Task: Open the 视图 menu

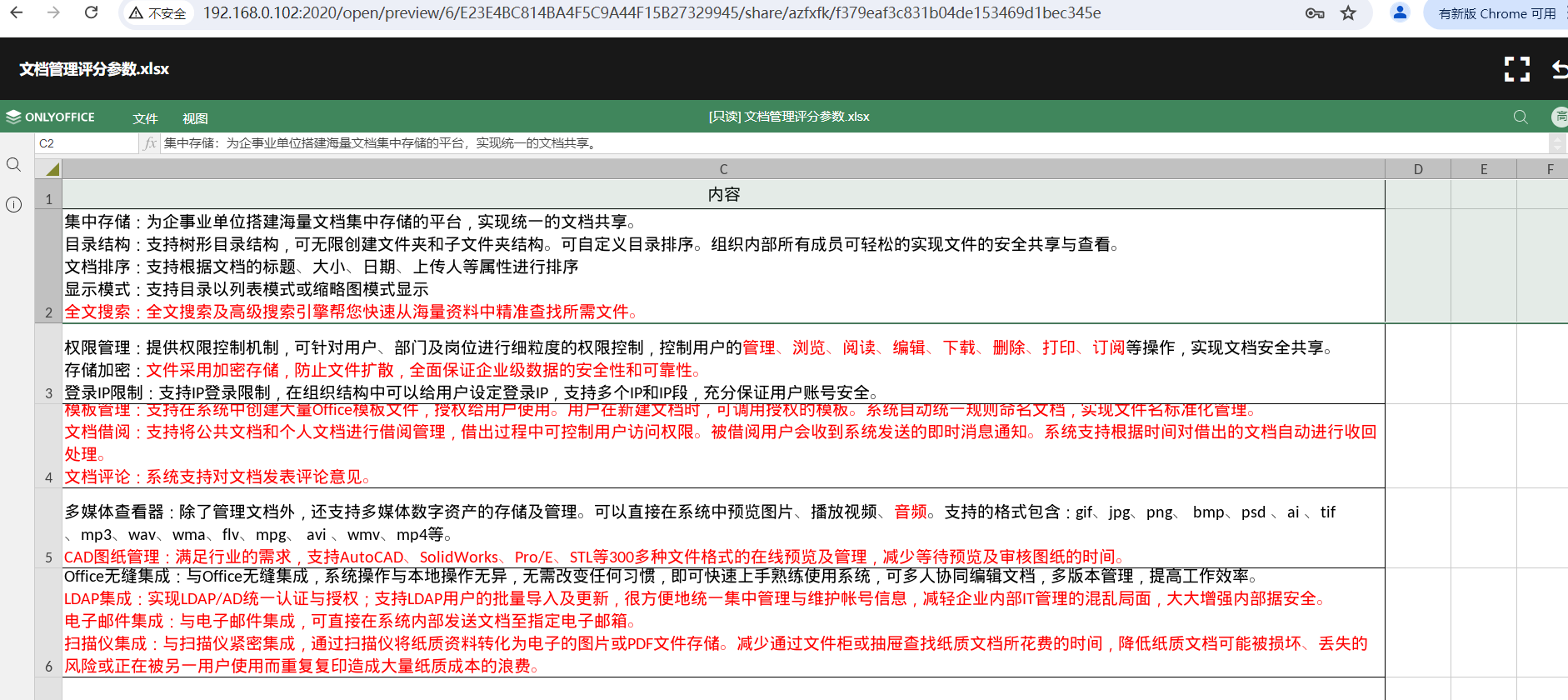Action: (x=195, y=118)
